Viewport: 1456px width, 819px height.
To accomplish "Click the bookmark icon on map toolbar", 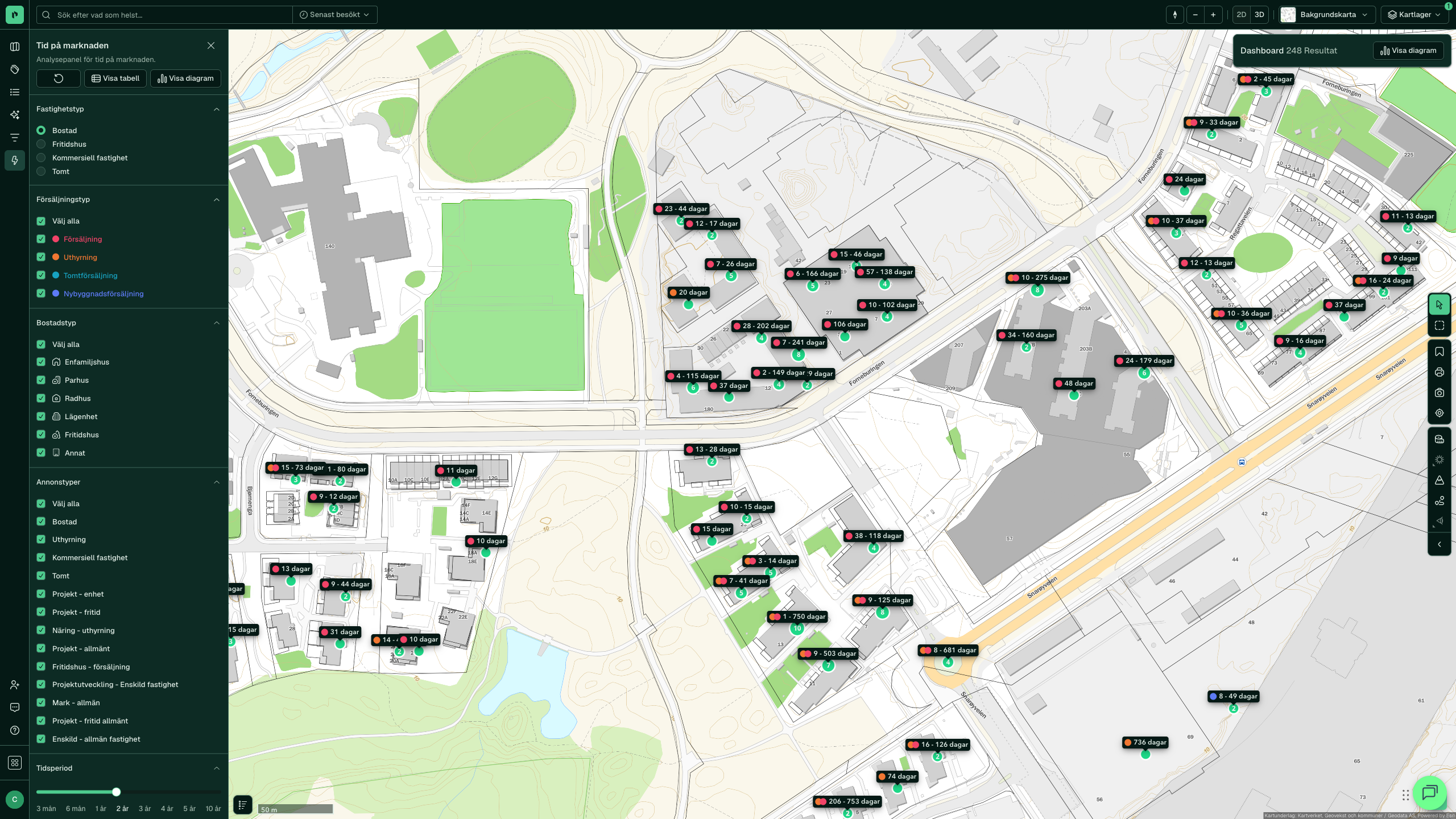I will [x=1440, y=351].
